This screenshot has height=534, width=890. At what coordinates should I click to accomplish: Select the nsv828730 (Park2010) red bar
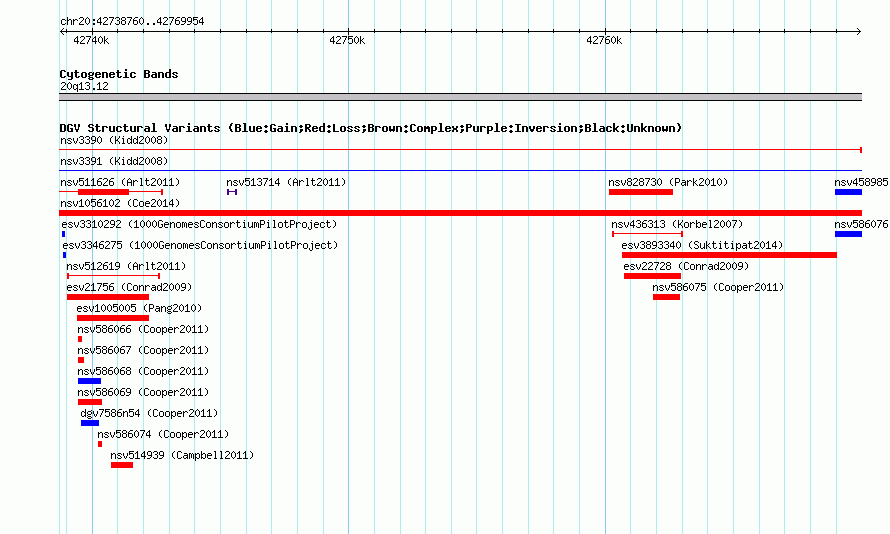[x=641, y=192]
